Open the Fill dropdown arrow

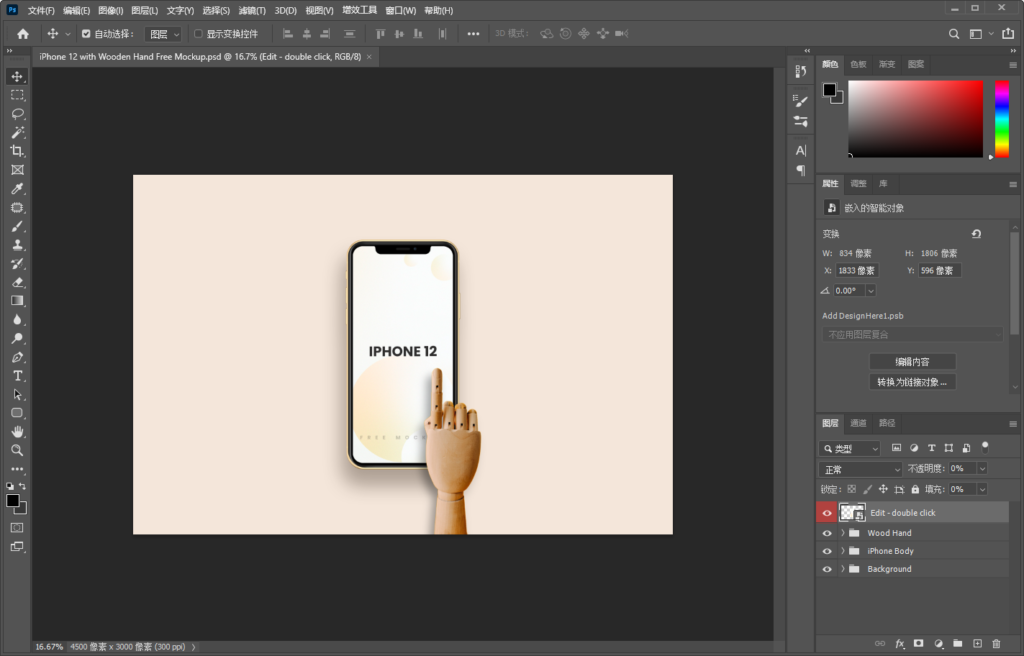(982, 489)
